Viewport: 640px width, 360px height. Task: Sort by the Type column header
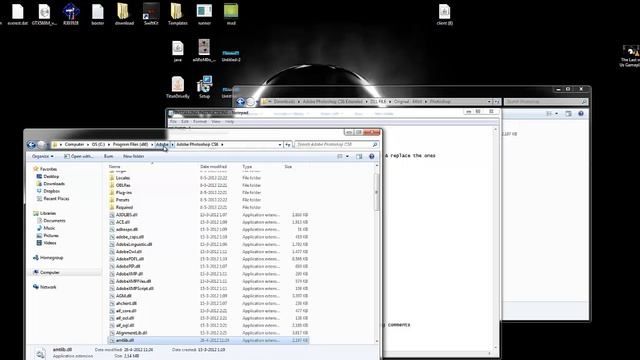247,167
